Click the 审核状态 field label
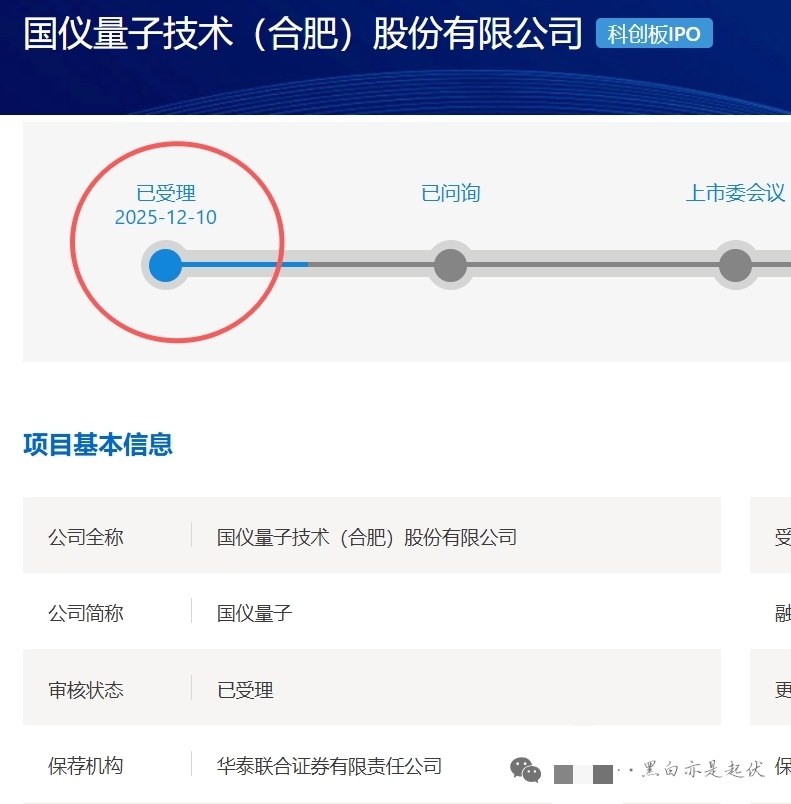Image resolution: width=791 pixels, height=804 pixels. pos(86,690)
